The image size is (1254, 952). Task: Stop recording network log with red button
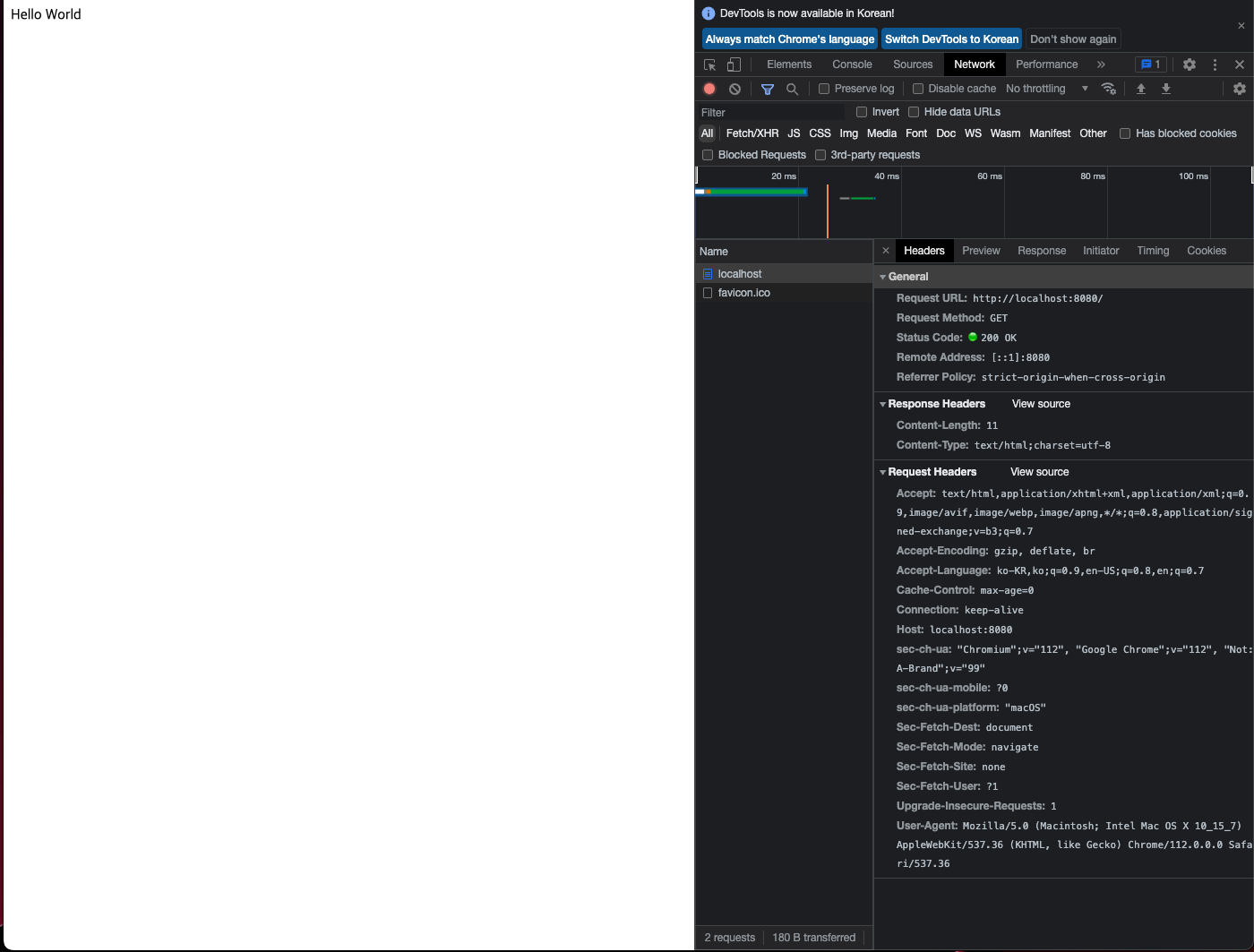click(x=709, y=89)
